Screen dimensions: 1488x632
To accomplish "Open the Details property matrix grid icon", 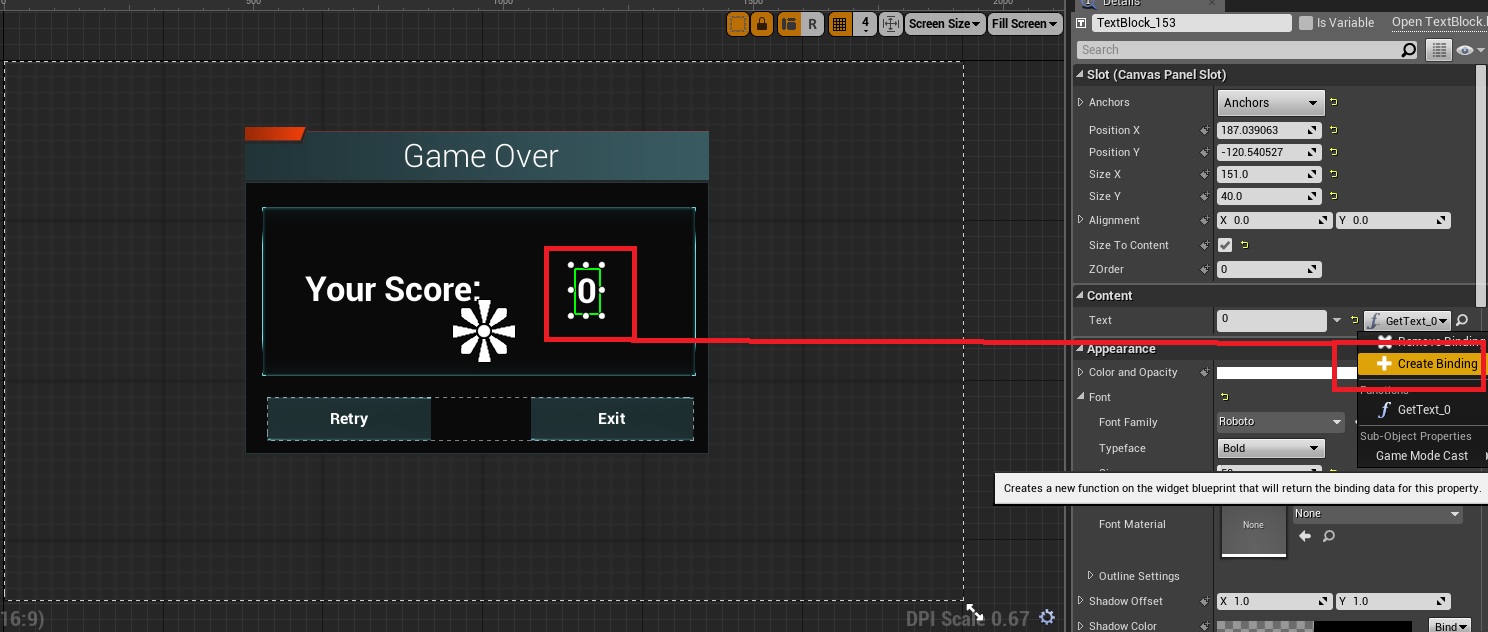I will click(1439, 50).
